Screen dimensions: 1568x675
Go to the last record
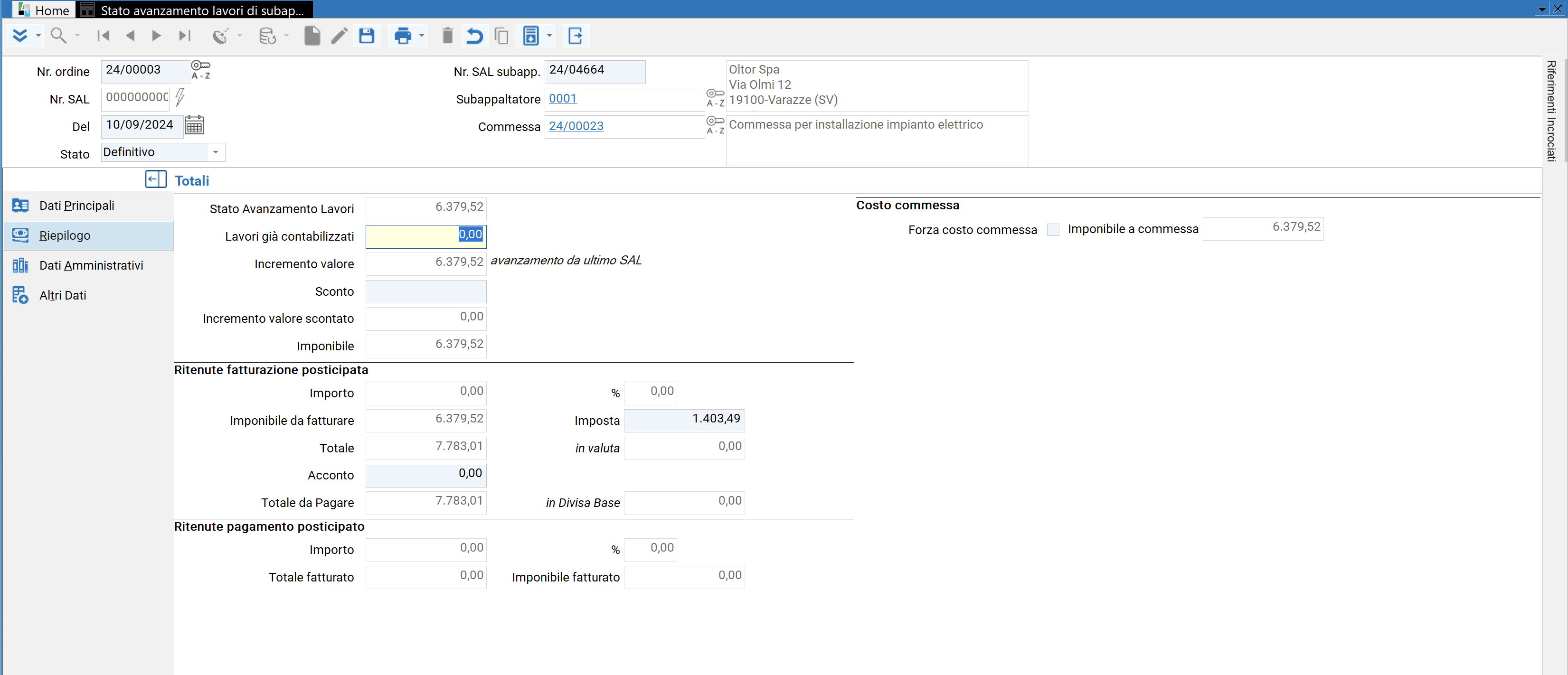(184, 36)
